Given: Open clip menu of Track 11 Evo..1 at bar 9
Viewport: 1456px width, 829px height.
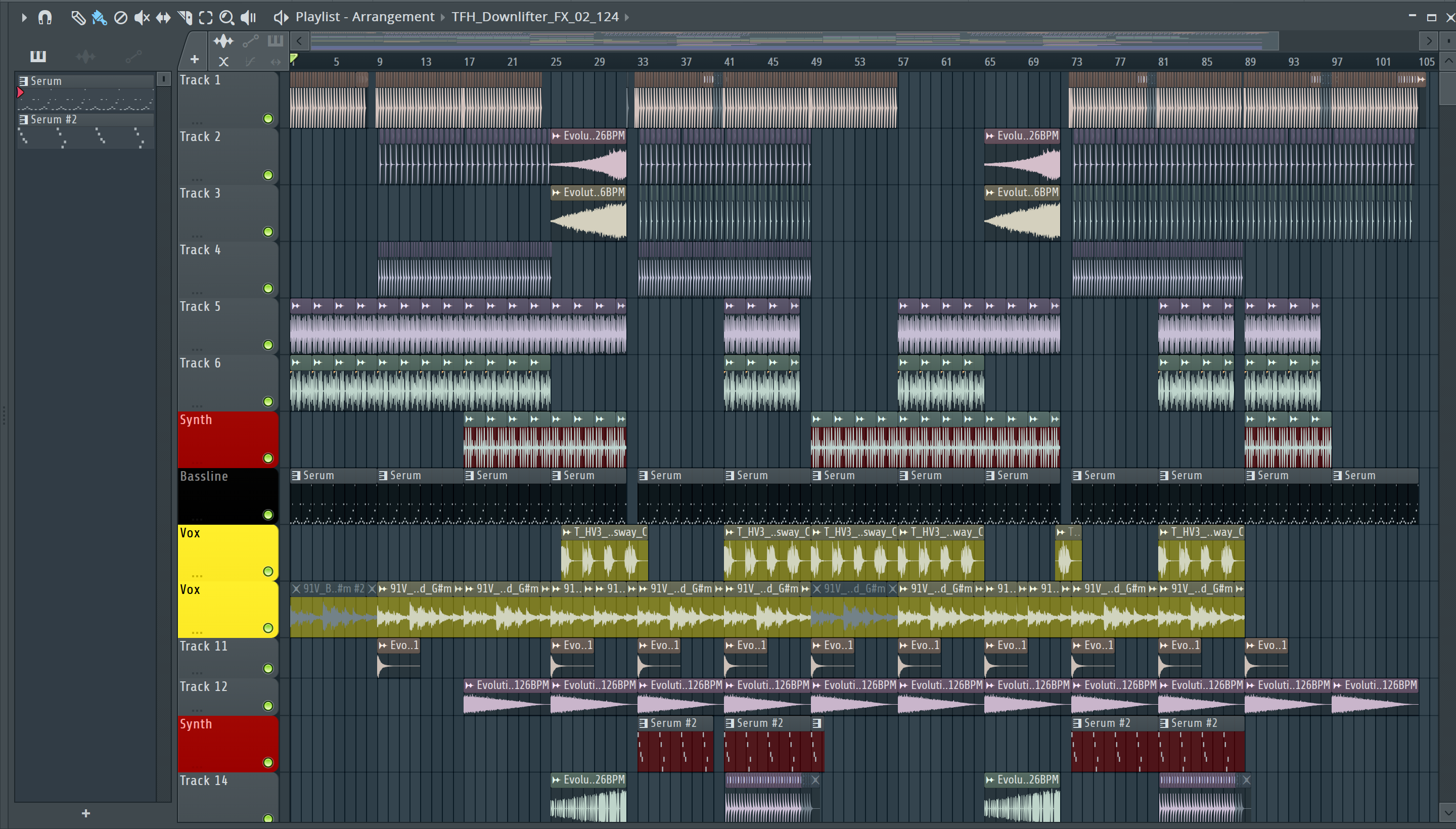Looking at the screenshot, I should [x=383, y=645].
